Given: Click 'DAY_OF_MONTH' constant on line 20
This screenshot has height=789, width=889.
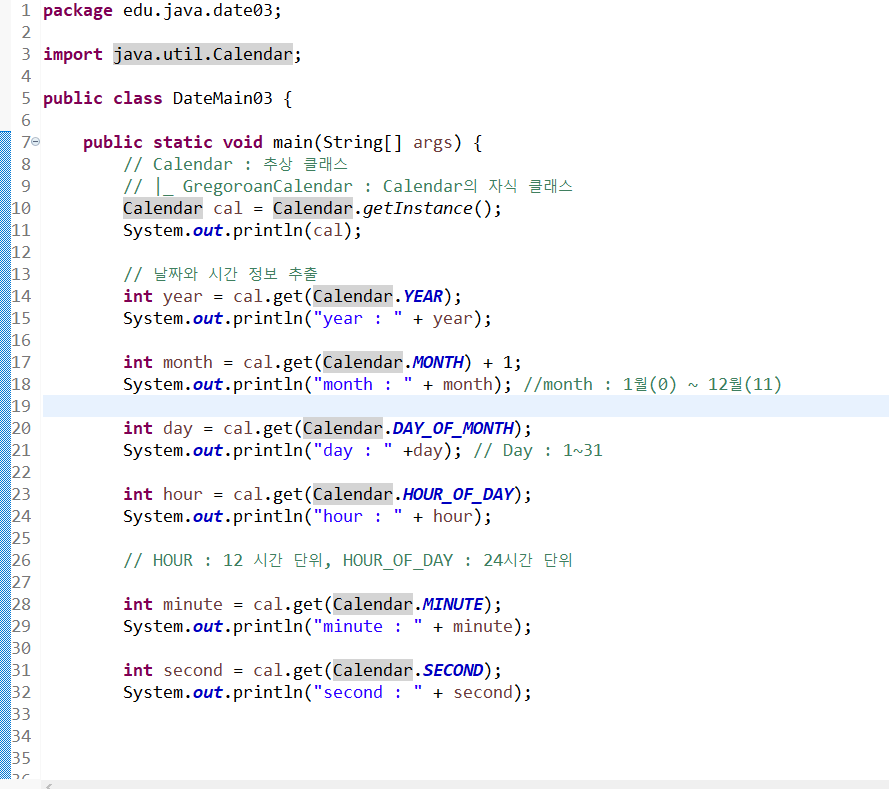Looking at the screenshot, I should [453, 428].
